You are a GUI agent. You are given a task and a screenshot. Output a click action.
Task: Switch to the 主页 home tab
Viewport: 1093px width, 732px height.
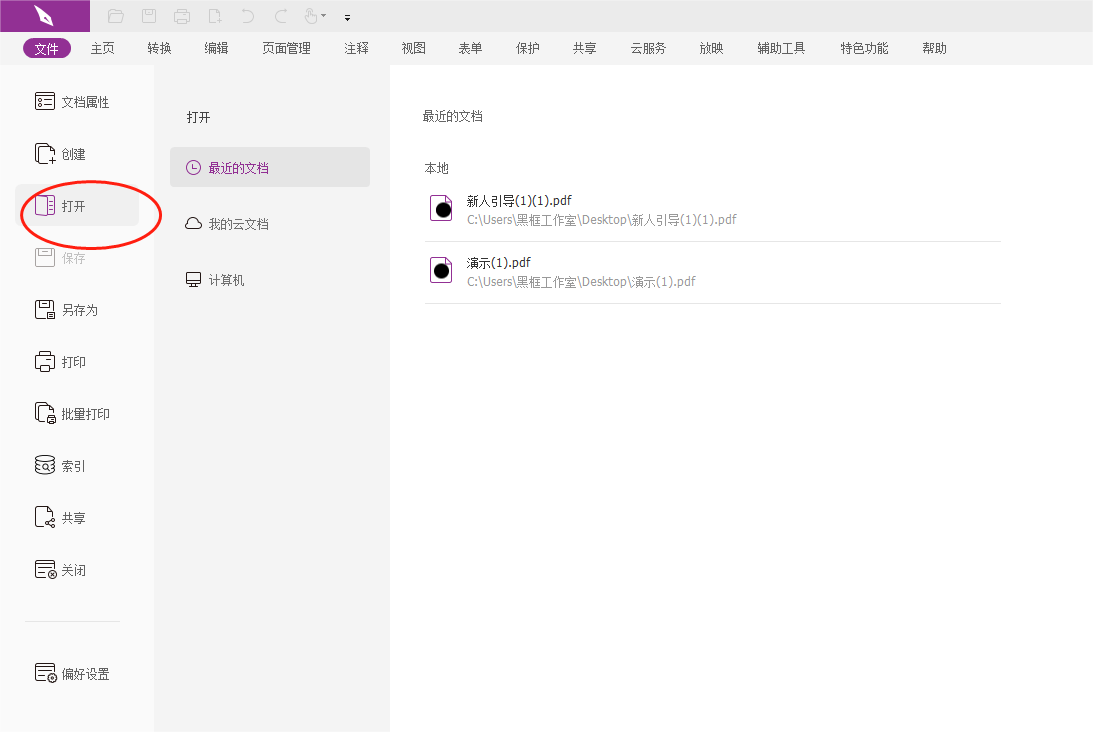tap(102, 47)
